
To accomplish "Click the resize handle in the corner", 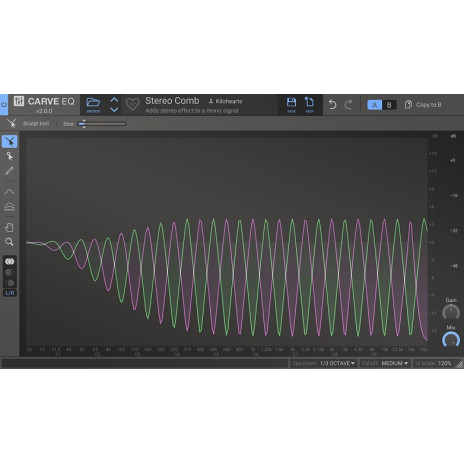I will coord(459,364).
